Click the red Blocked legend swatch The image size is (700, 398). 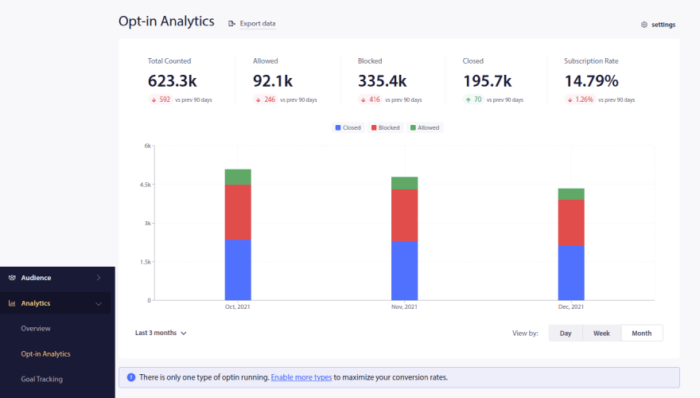coord(374,128)
